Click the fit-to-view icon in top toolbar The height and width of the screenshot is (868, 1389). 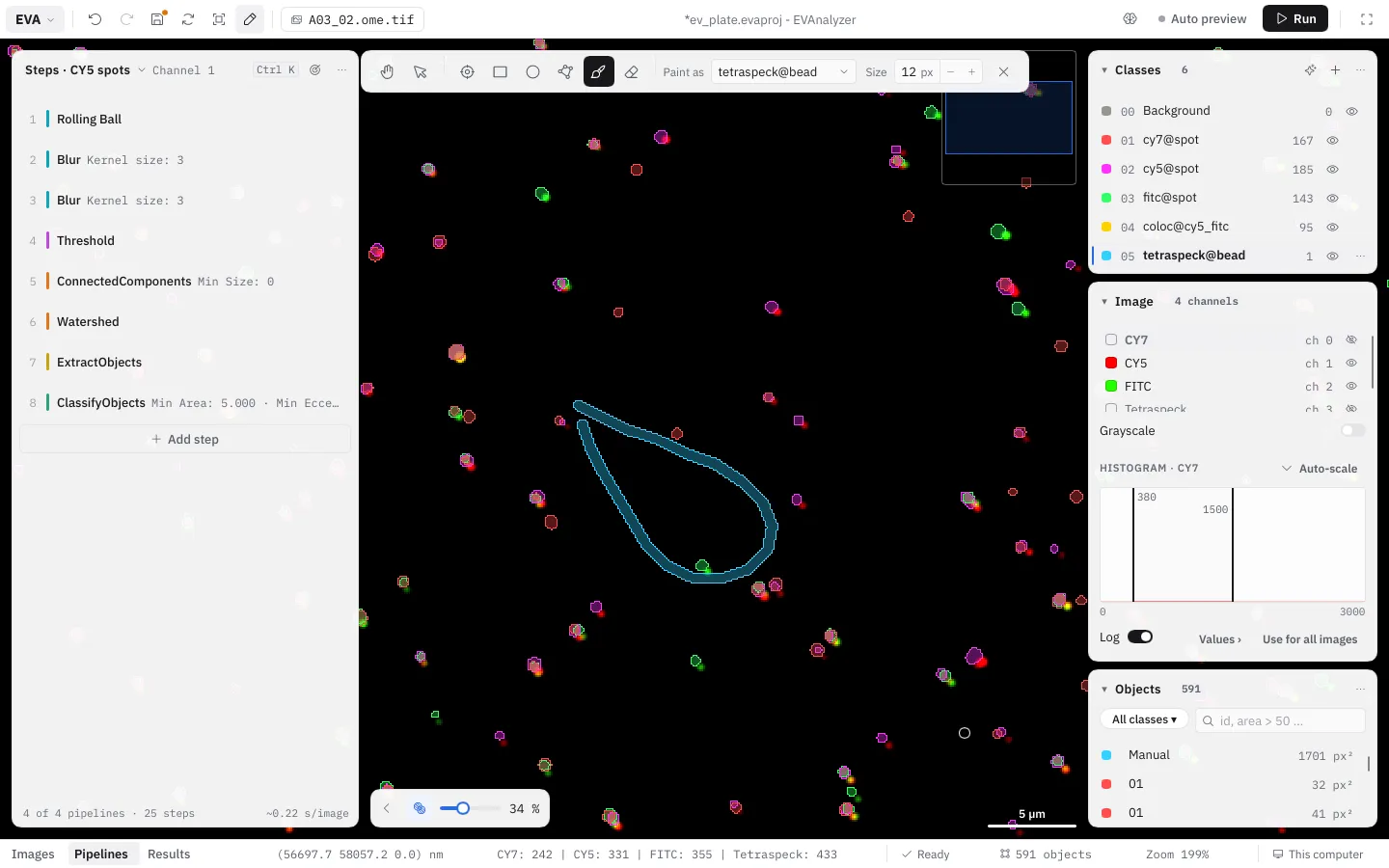[219, 19]
